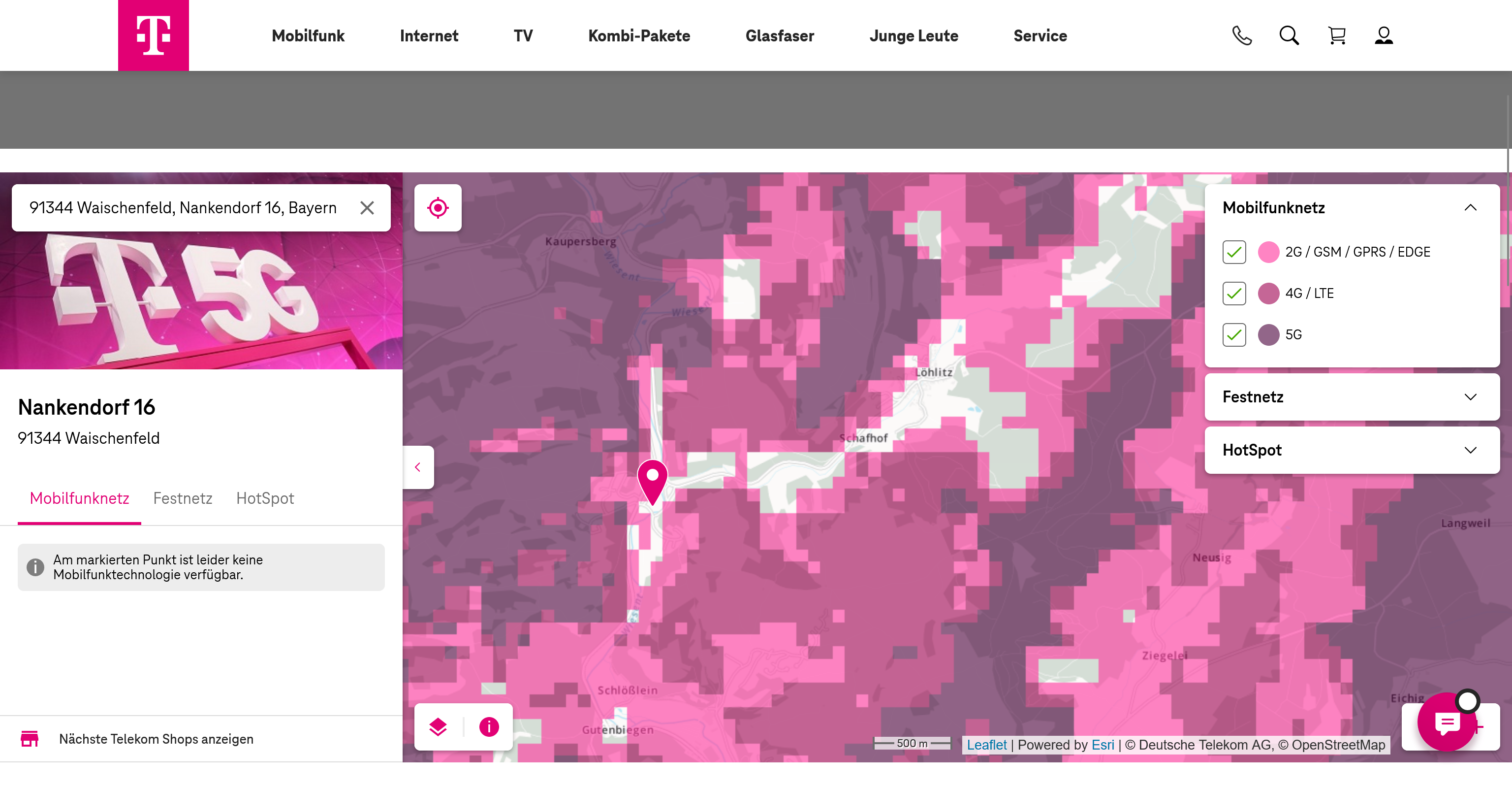Image resolution: width=1512 pixels, height=787 pixels.
Task: Open the Glasfaser menu
Action: pyautogui.click(x=780, y=36)
